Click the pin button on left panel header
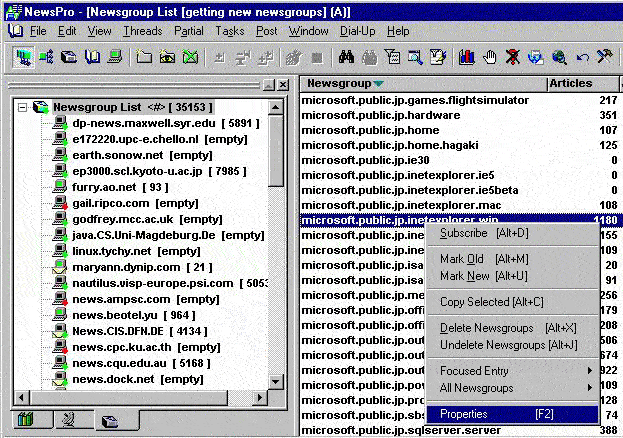Image resolution: width=623 pixels, height=438 pixels. pyautogui.click(x=269, y=85)
